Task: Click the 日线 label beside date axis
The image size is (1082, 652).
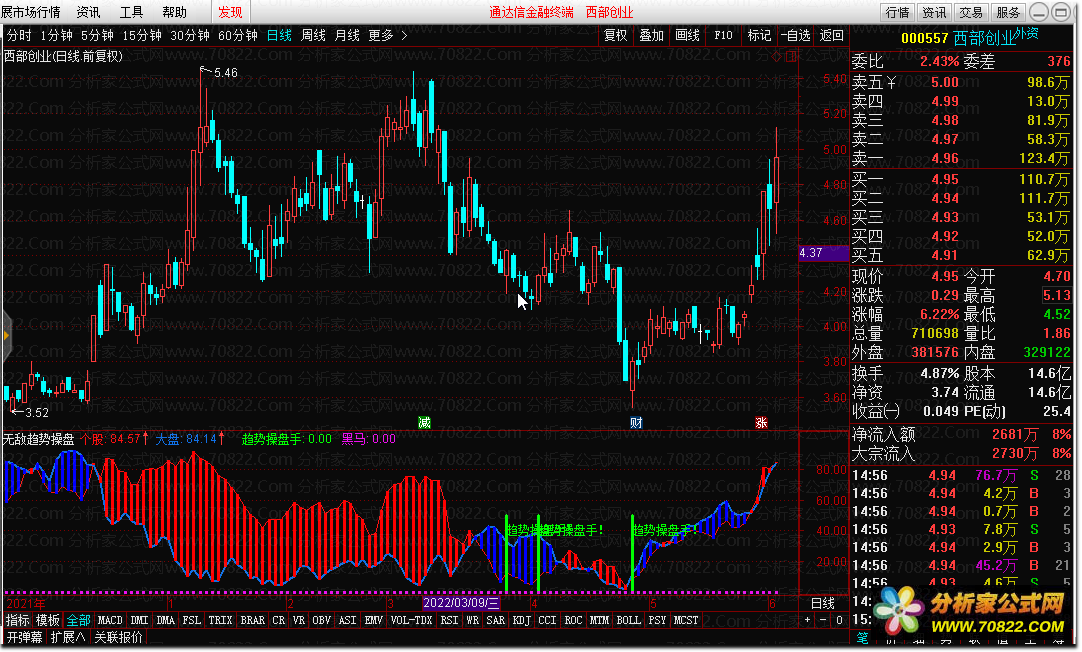Action: point(823,604)
